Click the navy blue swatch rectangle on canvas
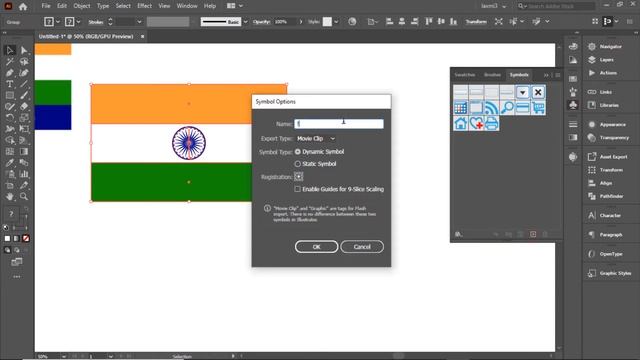The width and height of the screenshot is (640, 360). coord(53,118)
